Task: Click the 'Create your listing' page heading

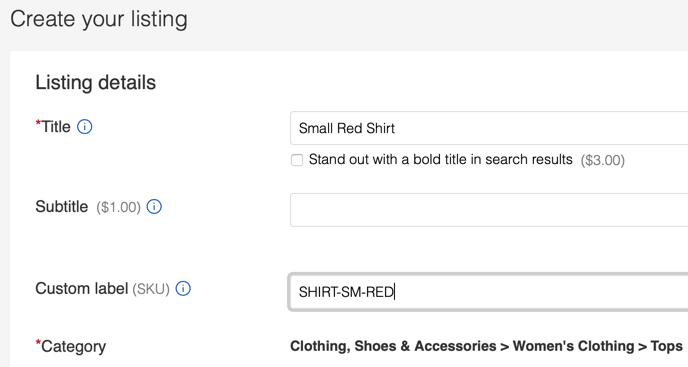Action: [x=99, y=19]
